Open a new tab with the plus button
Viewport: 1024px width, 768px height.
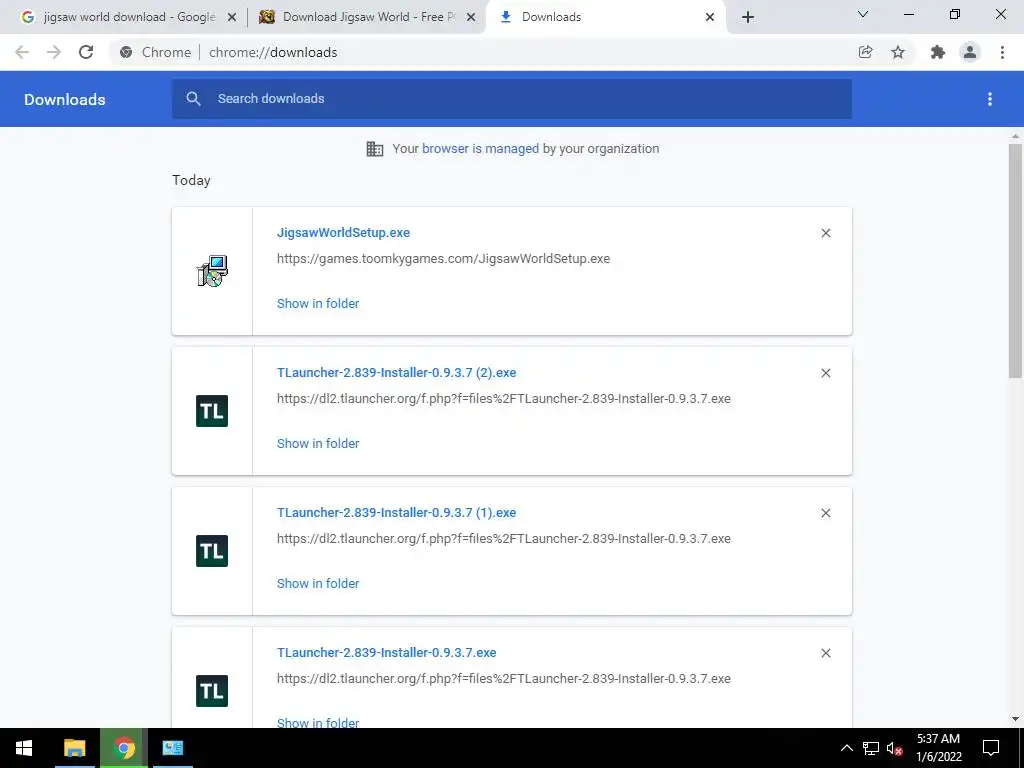(x=748, y=17)
